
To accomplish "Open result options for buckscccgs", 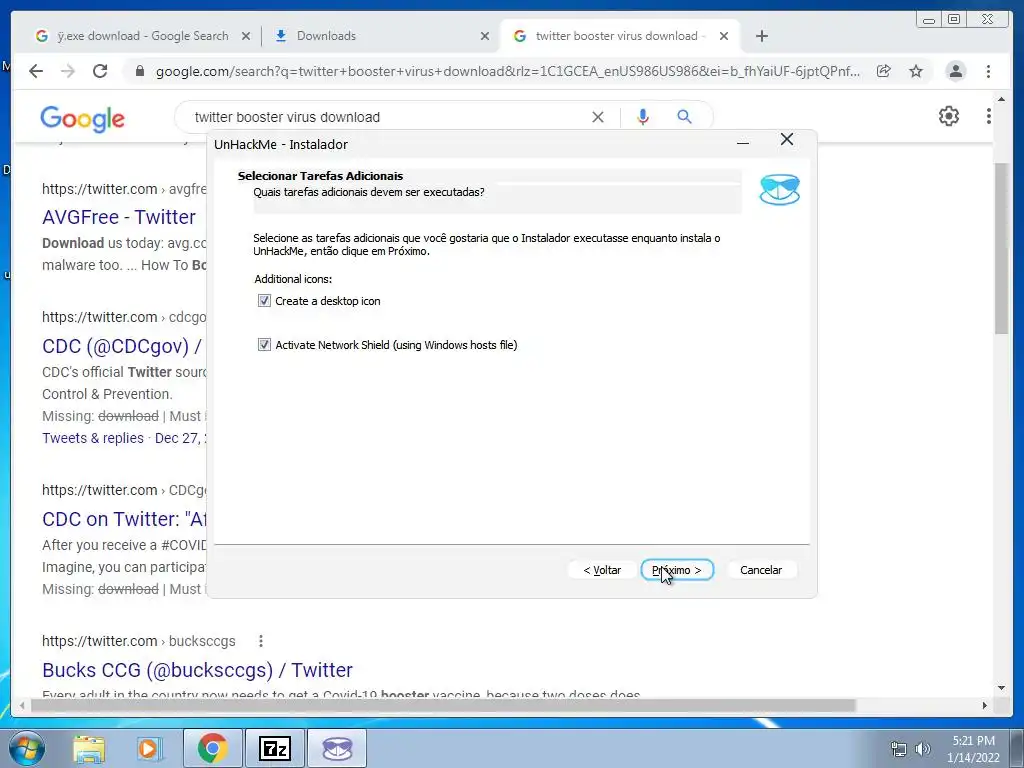I will coord(261,641).
